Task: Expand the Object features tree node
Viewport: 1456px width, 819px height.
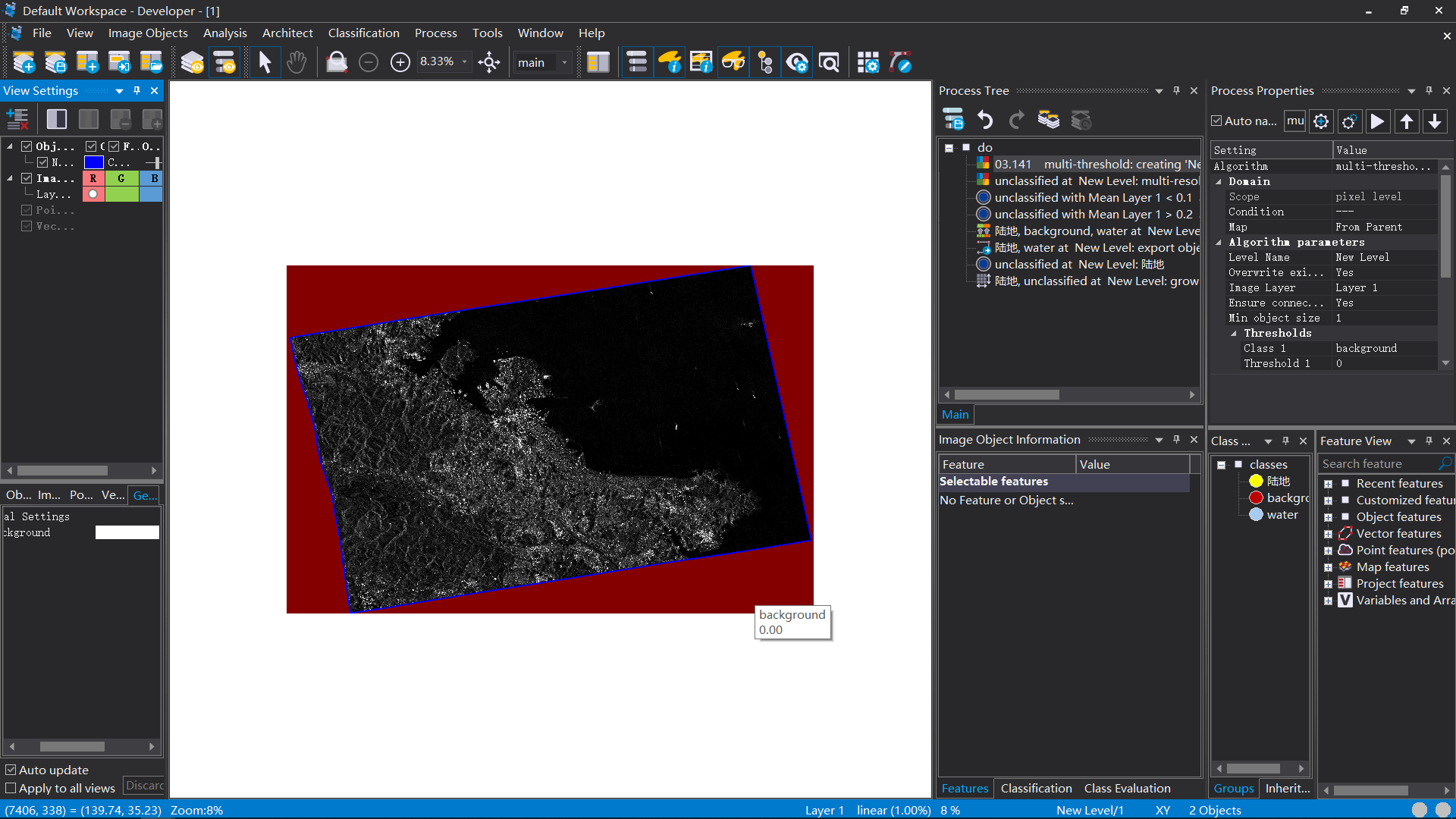Action: tap(1328, 517)
